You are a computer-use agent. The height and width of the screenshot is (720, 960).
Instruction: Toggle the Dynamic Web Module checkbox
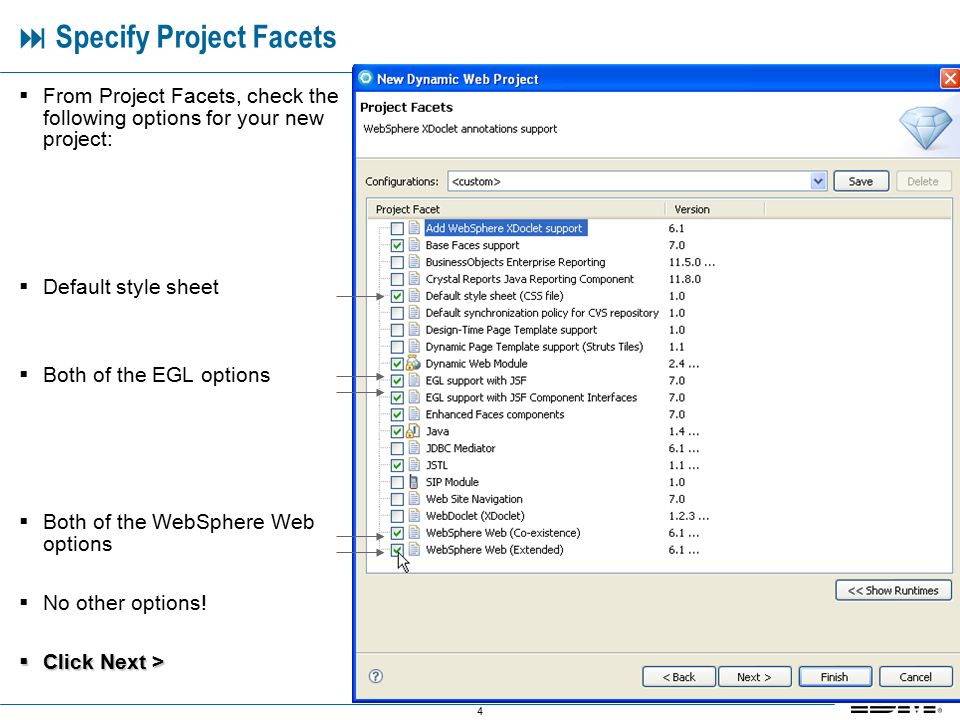coord(397,364)
